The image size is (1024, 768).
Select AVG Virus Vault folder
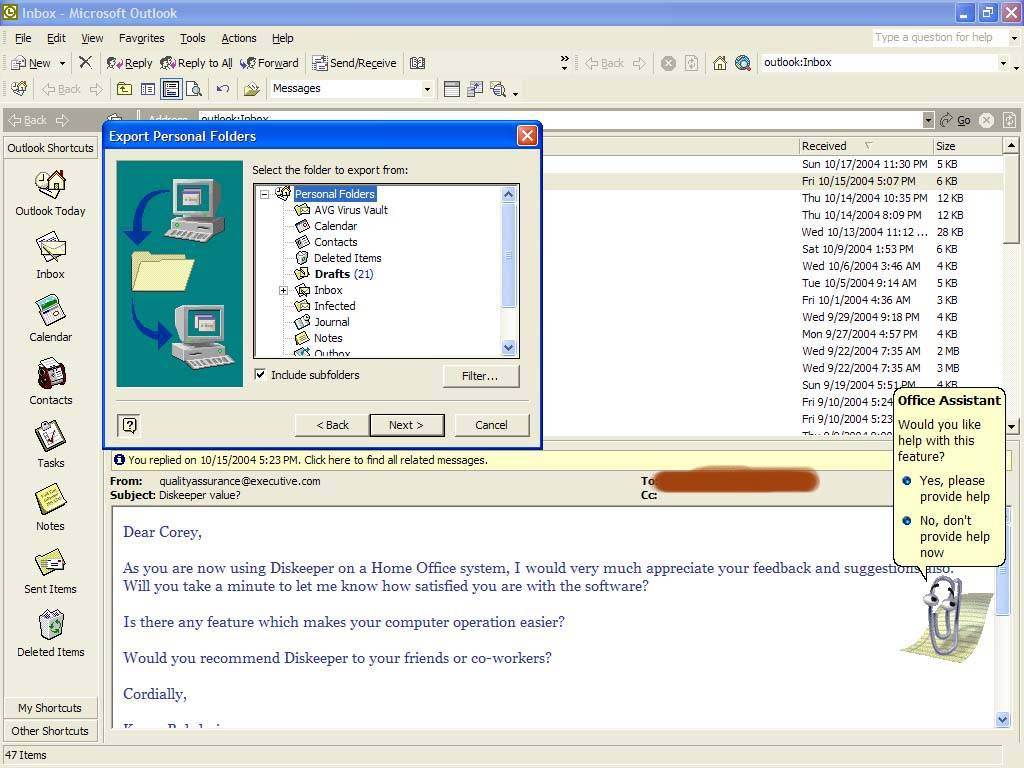pyautogui.click(x=341, y=210)
